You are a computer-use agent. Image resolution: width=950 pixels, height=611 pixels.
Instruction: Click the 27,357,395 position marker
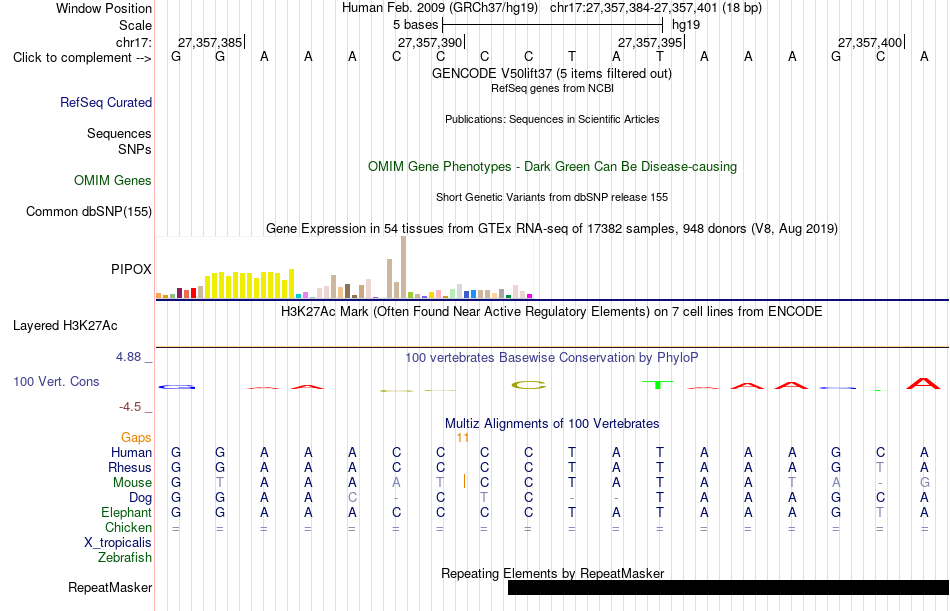tap(649, 42)
